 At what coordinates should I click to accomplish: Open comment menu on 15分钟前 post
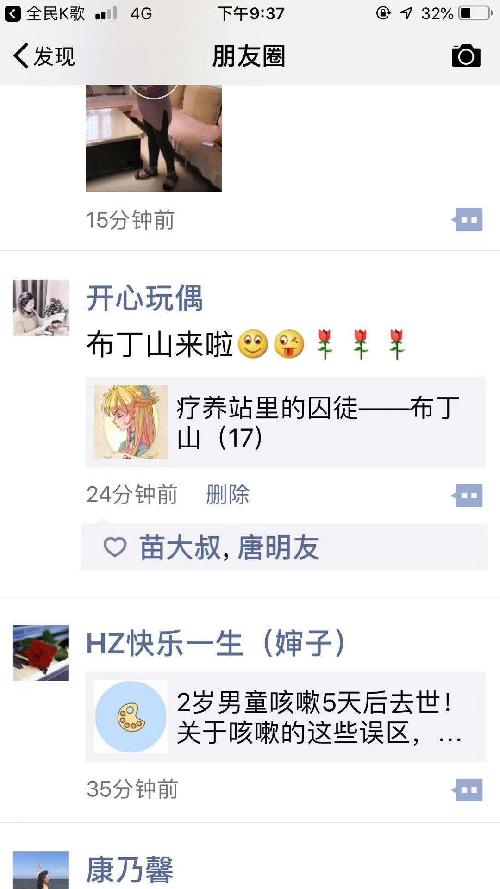coord(468,220)
